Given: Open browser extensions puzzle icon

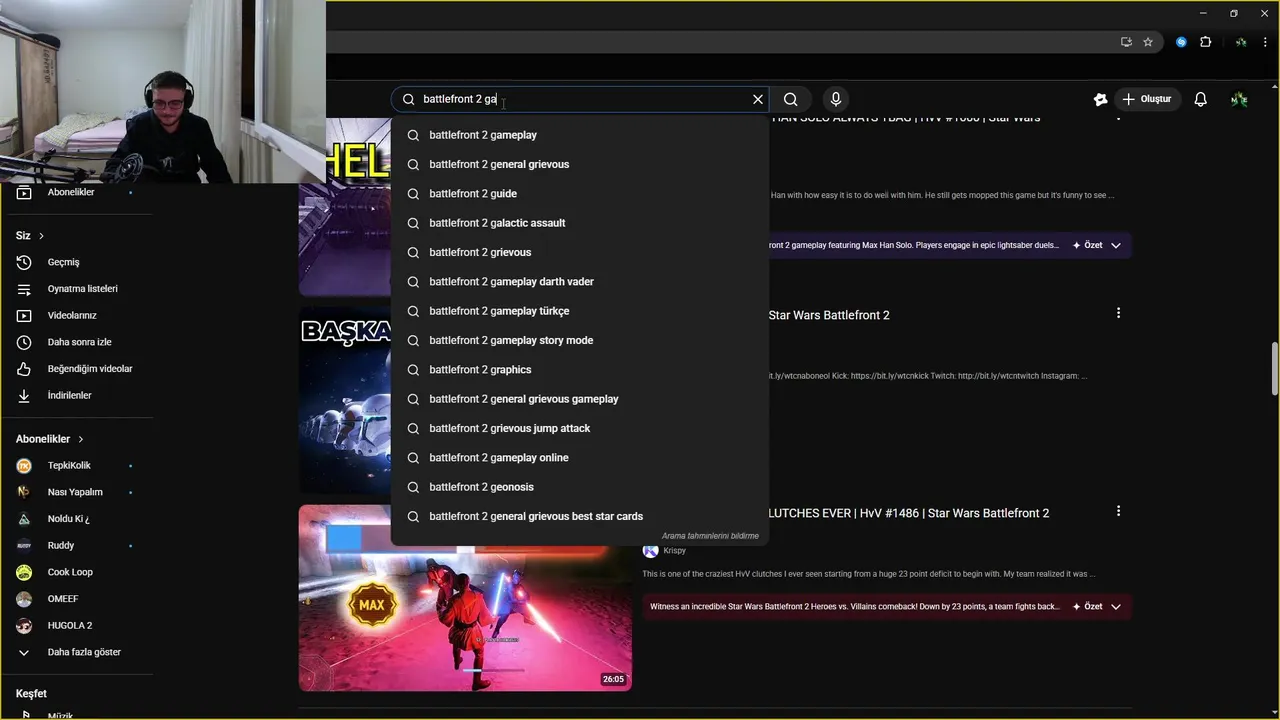Looking at the screenshot, I should tap(1205, 42).
